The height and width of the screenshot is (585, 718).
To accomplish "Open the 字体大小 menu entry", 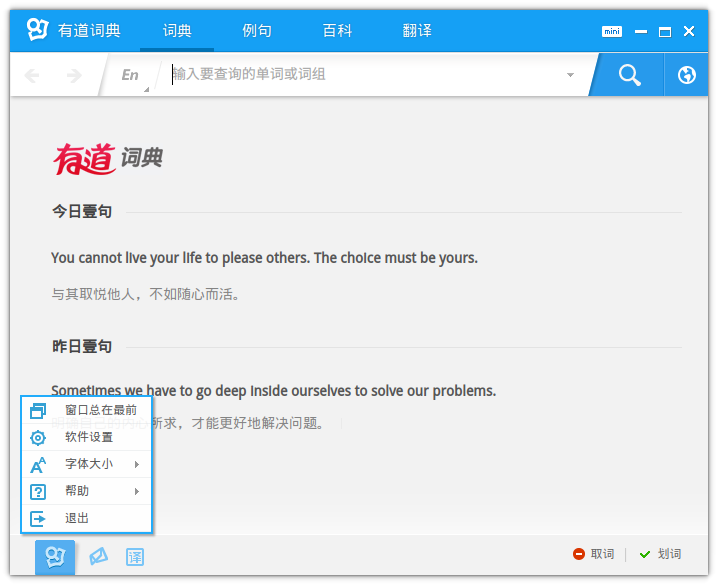I will (x=87, y=464).
